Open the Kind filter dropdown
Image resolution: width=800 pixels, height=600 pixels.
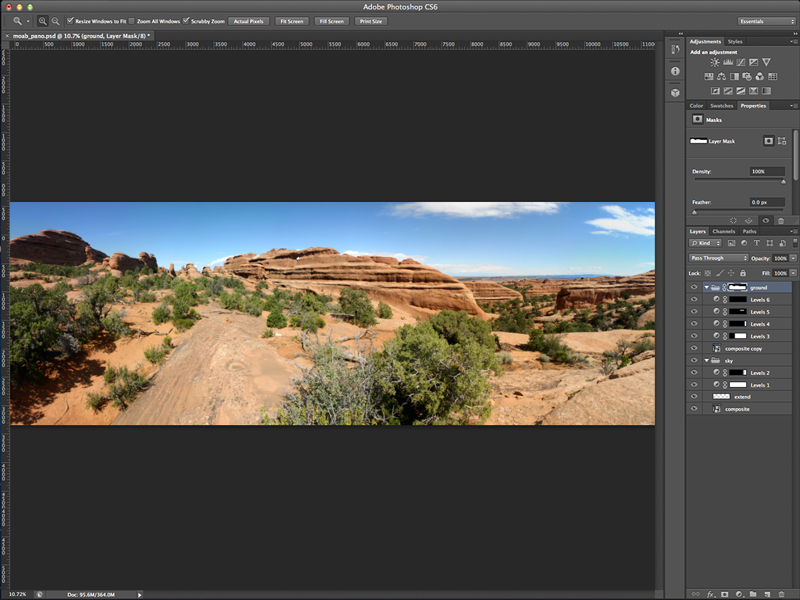pos(705,243)
